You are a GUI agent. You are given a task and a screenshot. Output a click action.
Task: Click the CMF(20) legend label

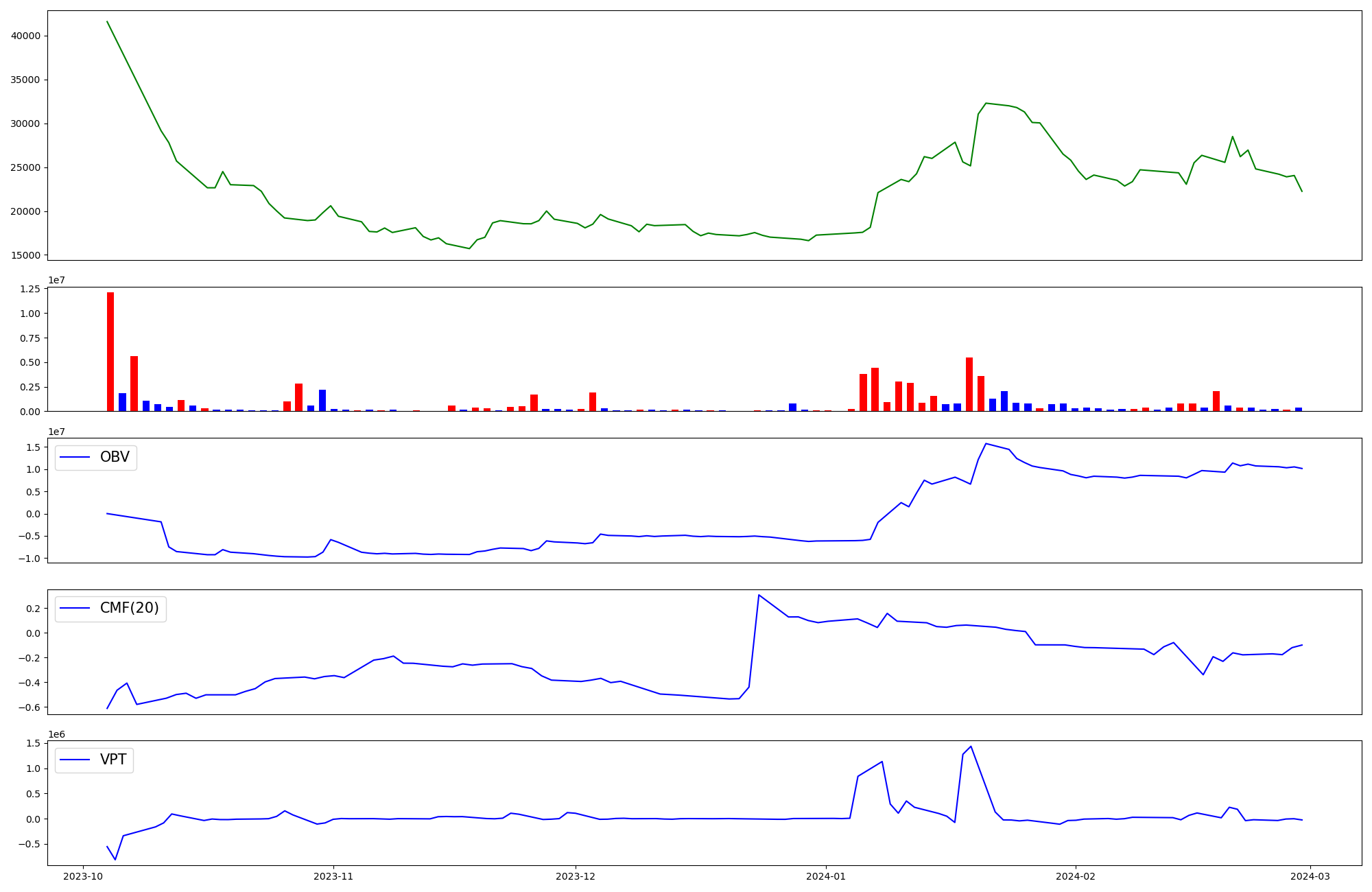tap(129, 608)
